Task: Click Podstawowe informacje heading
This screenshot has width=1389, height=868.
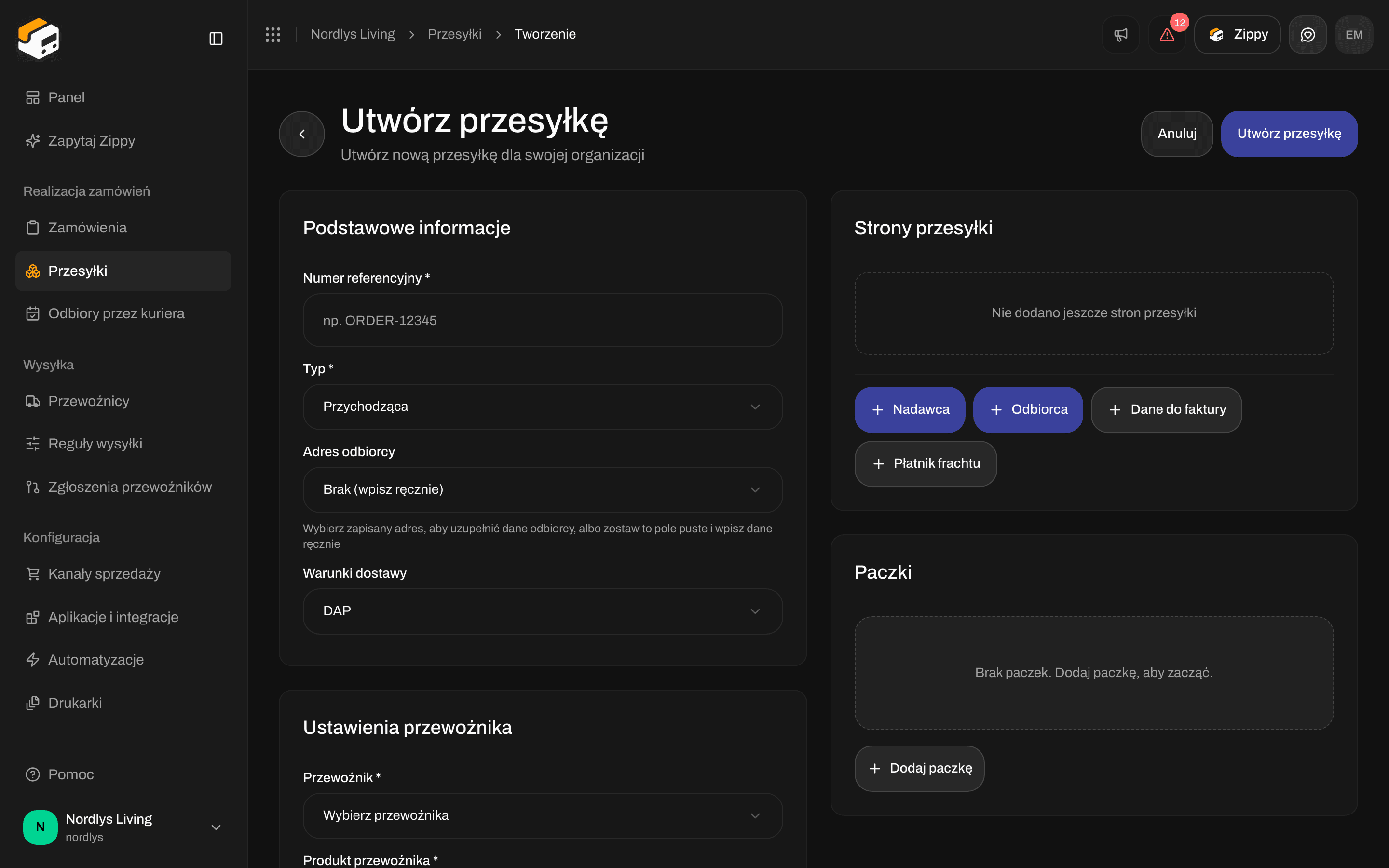Action: (x=407, y=228)
